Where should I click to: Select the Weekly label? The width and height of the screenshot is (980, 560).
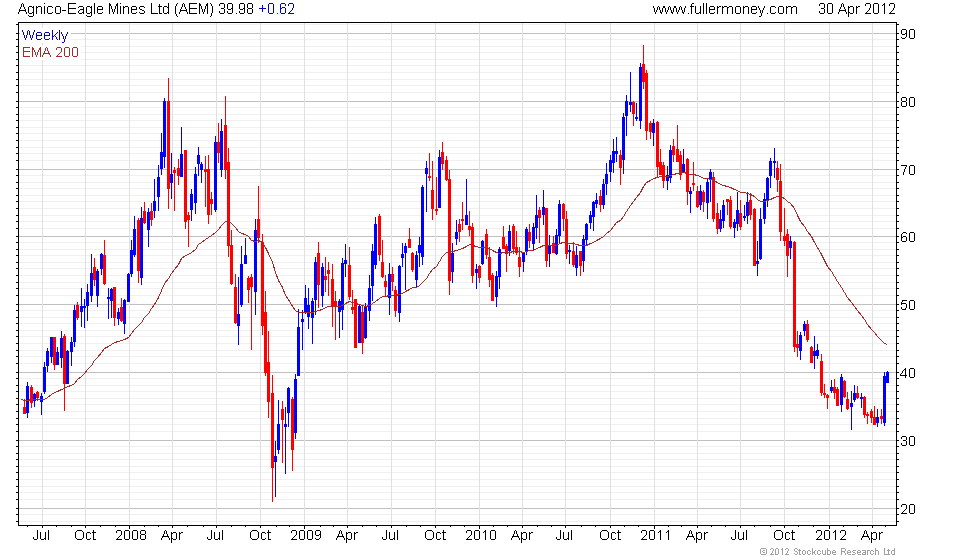[44, 36]
